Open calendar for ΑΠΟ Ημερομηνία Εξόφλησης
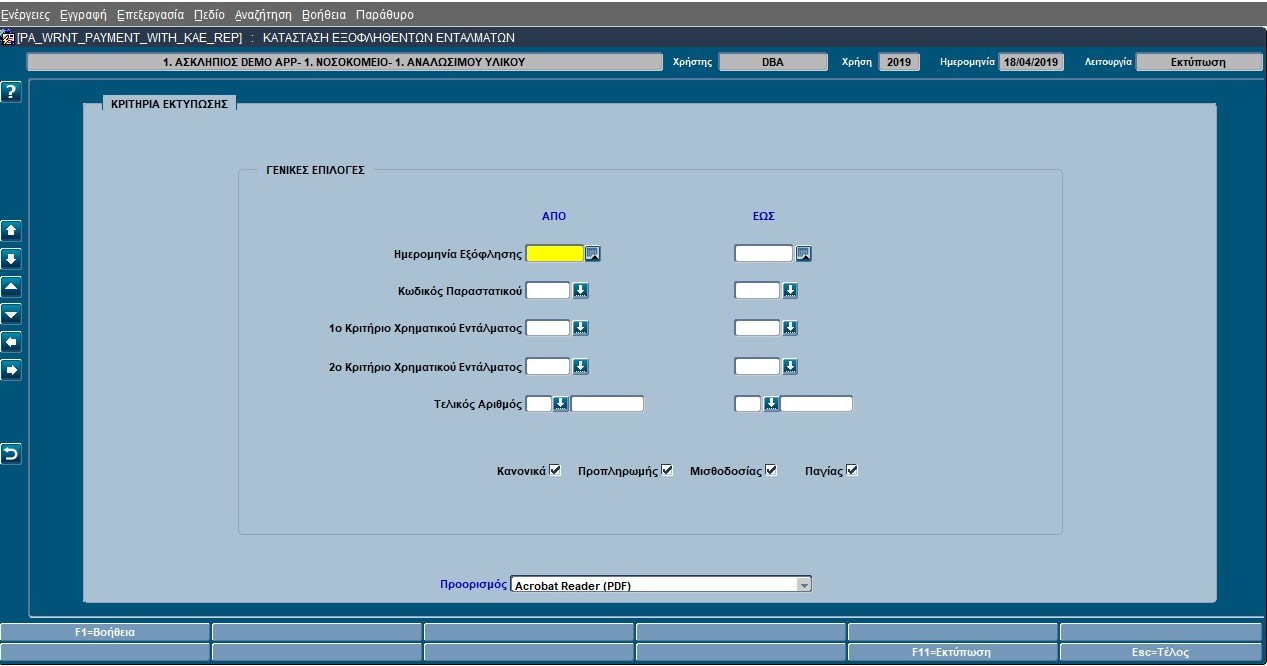 [x=593, y=254]
